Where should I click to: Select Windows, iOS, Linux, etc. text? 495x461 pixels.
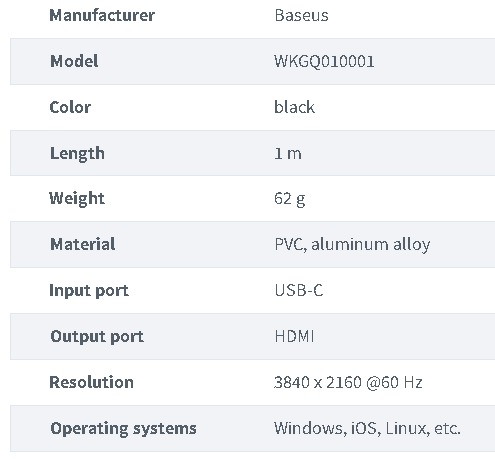(x=367, y=428)
